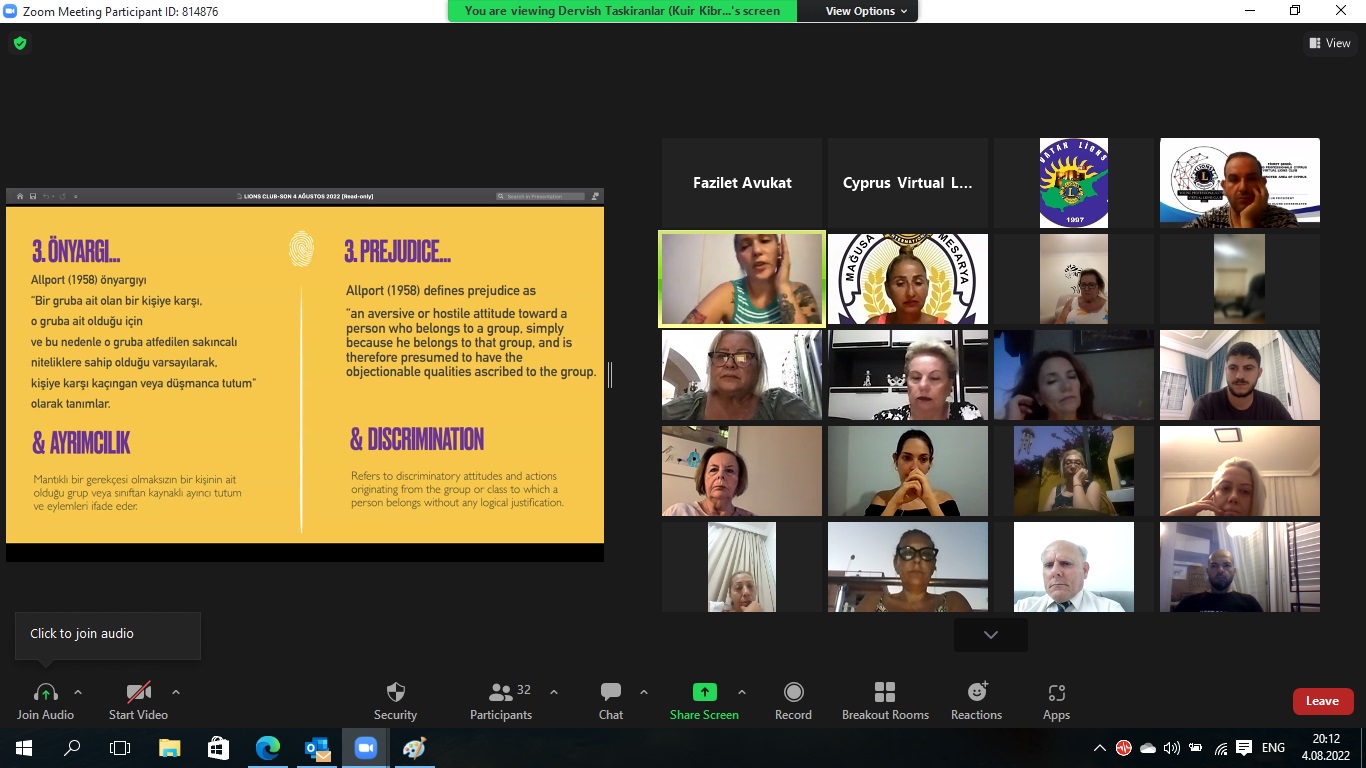Select the Fazilet Avukat participant tile
The height and width of the screenshot is (768, 1366).
pos(742,183)
